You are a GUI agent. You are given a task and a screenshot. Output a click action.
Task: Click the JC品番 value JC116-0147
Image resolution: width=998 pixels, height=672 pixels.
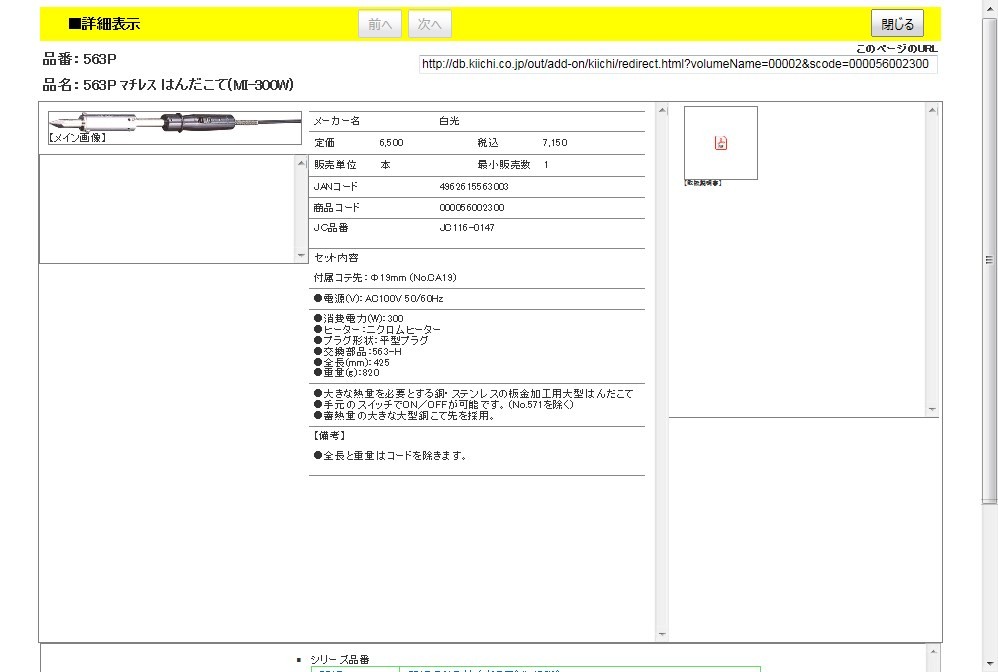(x=467, y=228)
